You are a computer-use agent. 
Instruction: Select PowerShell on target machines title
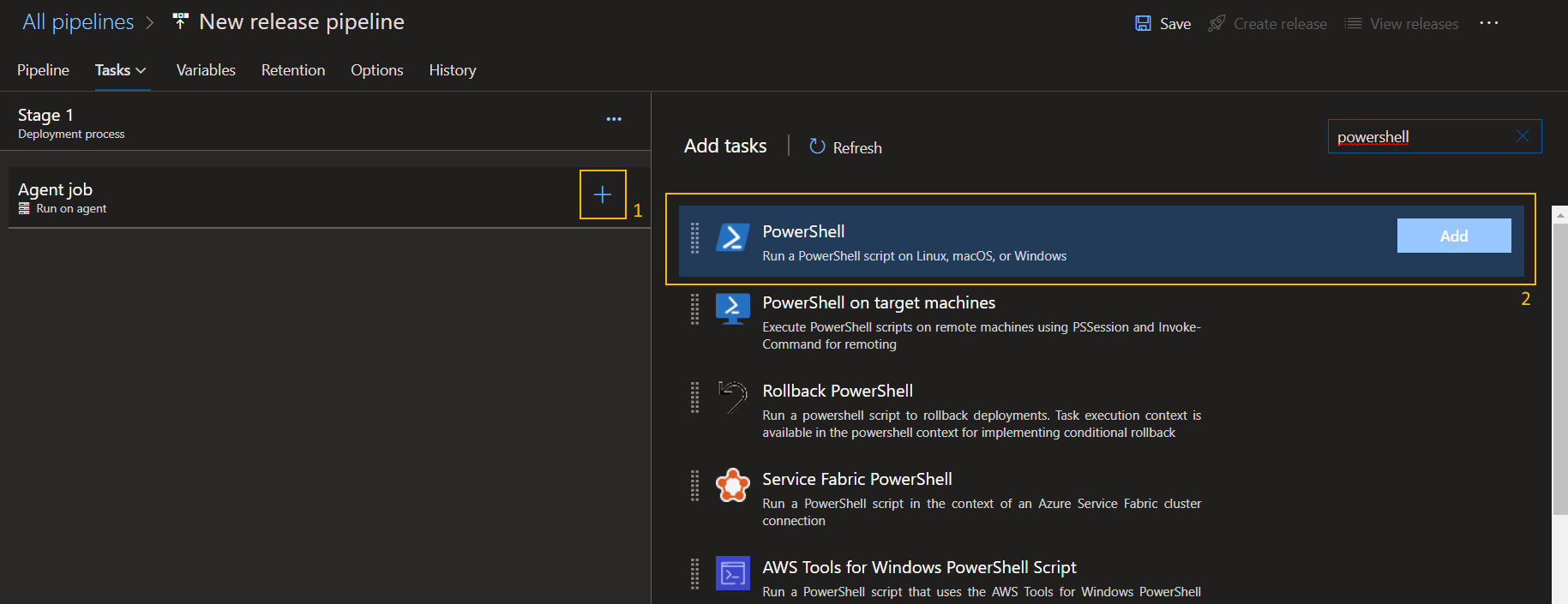click(879, 302)
